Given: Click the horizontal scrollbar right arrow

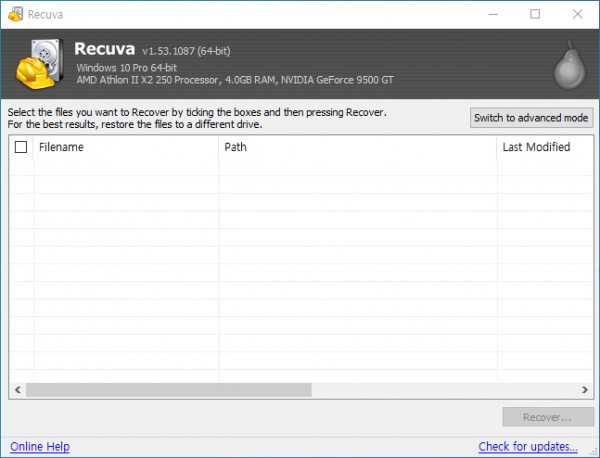Looking at the screenshot, I should click(585, 390).
